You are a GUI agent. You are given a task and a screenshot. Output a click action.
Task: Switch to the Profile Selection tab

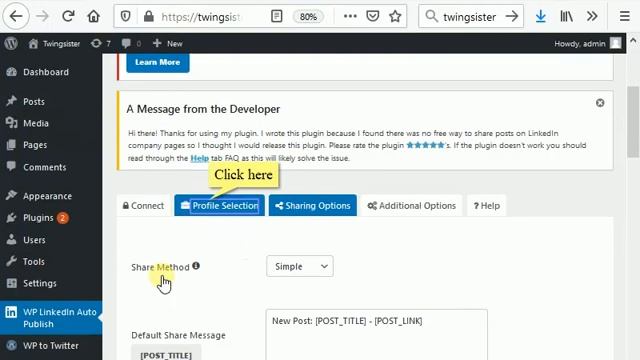(220, 205)
